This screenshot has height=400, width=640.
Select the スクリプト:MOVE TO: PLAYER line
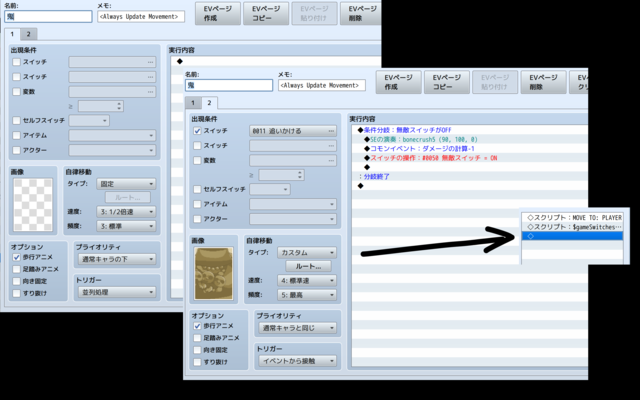[573, 218]
